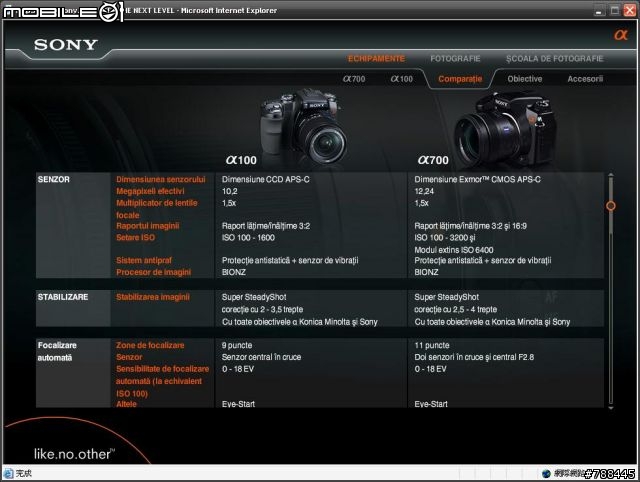Image resolution: width=640 pixels, height=482 pixels.
Task: Click the STABILIZARE section label
Action: (x=63, y=297)
